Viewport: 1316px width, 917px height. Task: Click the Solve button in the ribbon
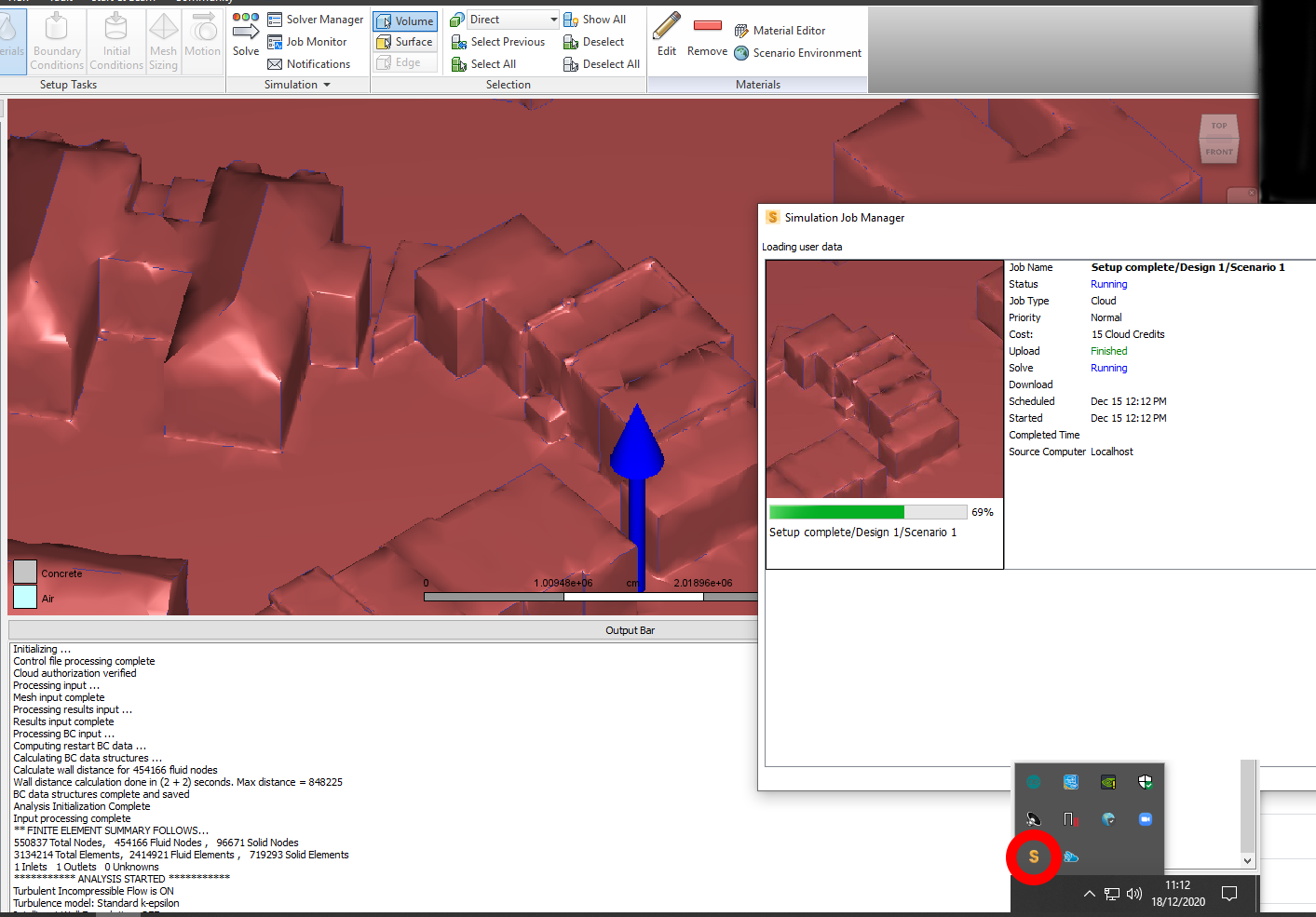(x=246, y=34)
